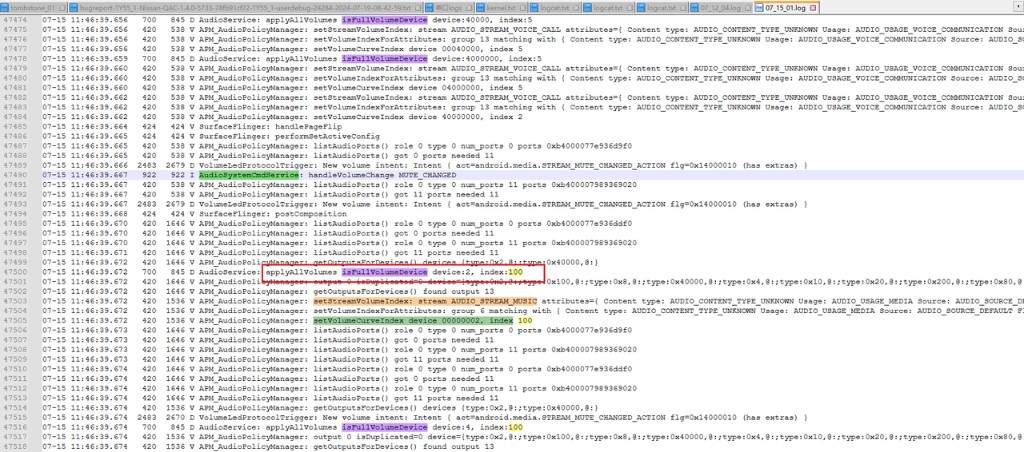
Task: Click 'handleVolumeChange MUTE_CHANGED' text
Action: click(382, 175)
